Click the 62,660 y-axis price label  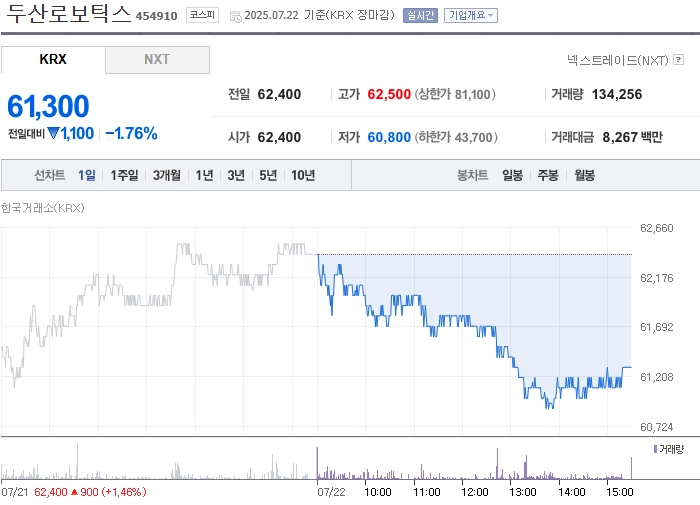[656, 228]
